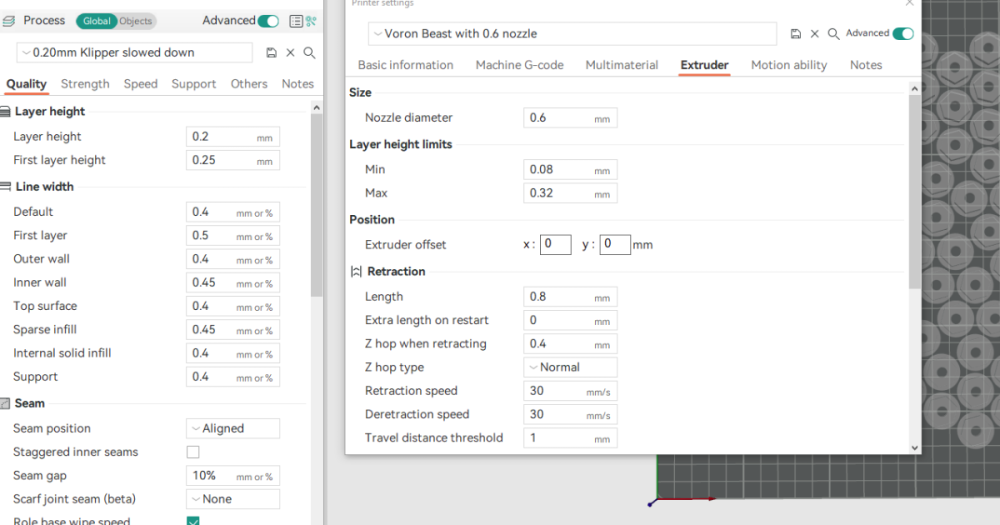Screen dimensions: 1000x525
Task: Close the Printer settings dialog
Action: [x=909, y=3]
